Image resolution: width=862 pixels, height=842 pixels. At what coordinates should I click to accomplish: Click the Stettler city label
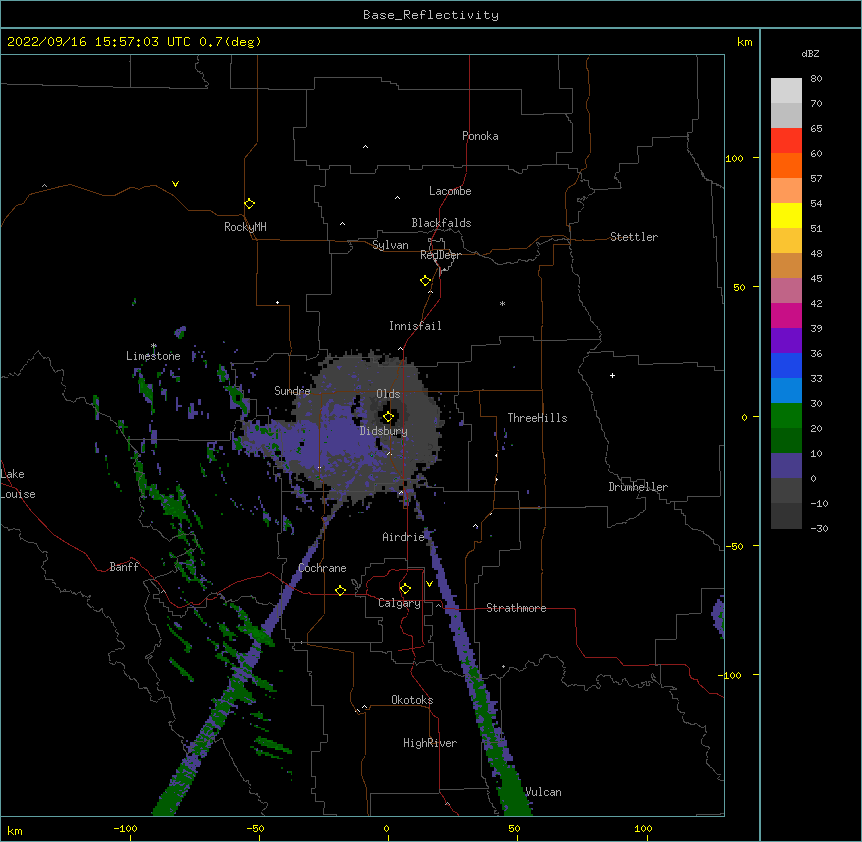pyautogui.click(x=634, y=237)
